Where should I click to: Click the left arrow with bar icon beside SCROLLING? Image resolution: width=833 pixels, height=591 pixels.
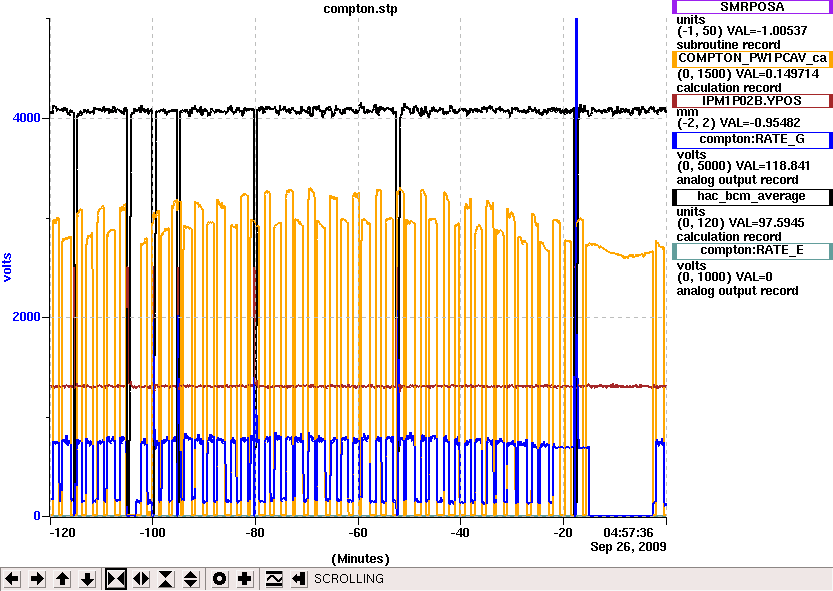(299, 579)
